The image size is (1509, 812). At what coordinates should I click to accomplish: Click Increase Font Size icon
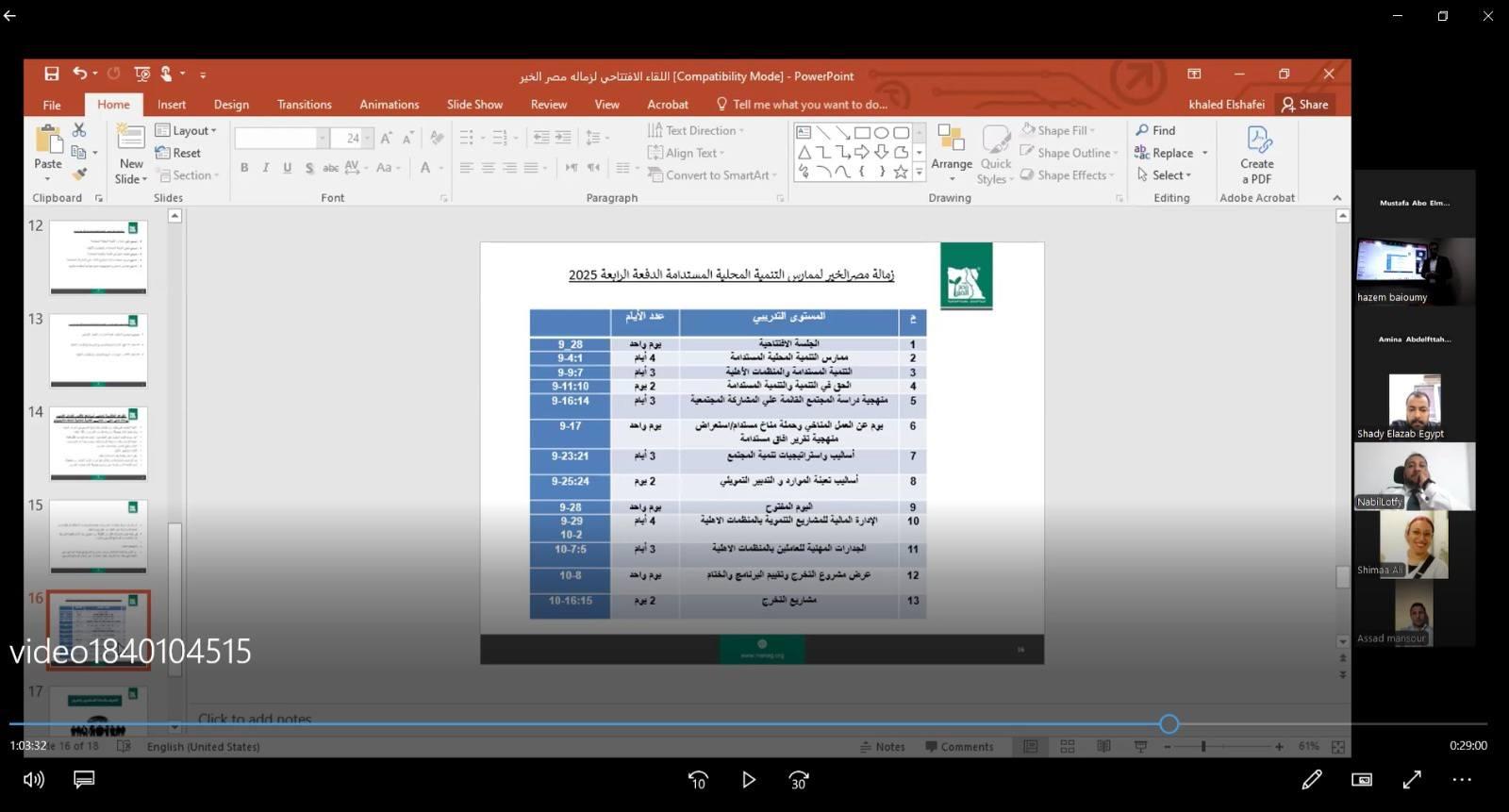pos(387,138)
